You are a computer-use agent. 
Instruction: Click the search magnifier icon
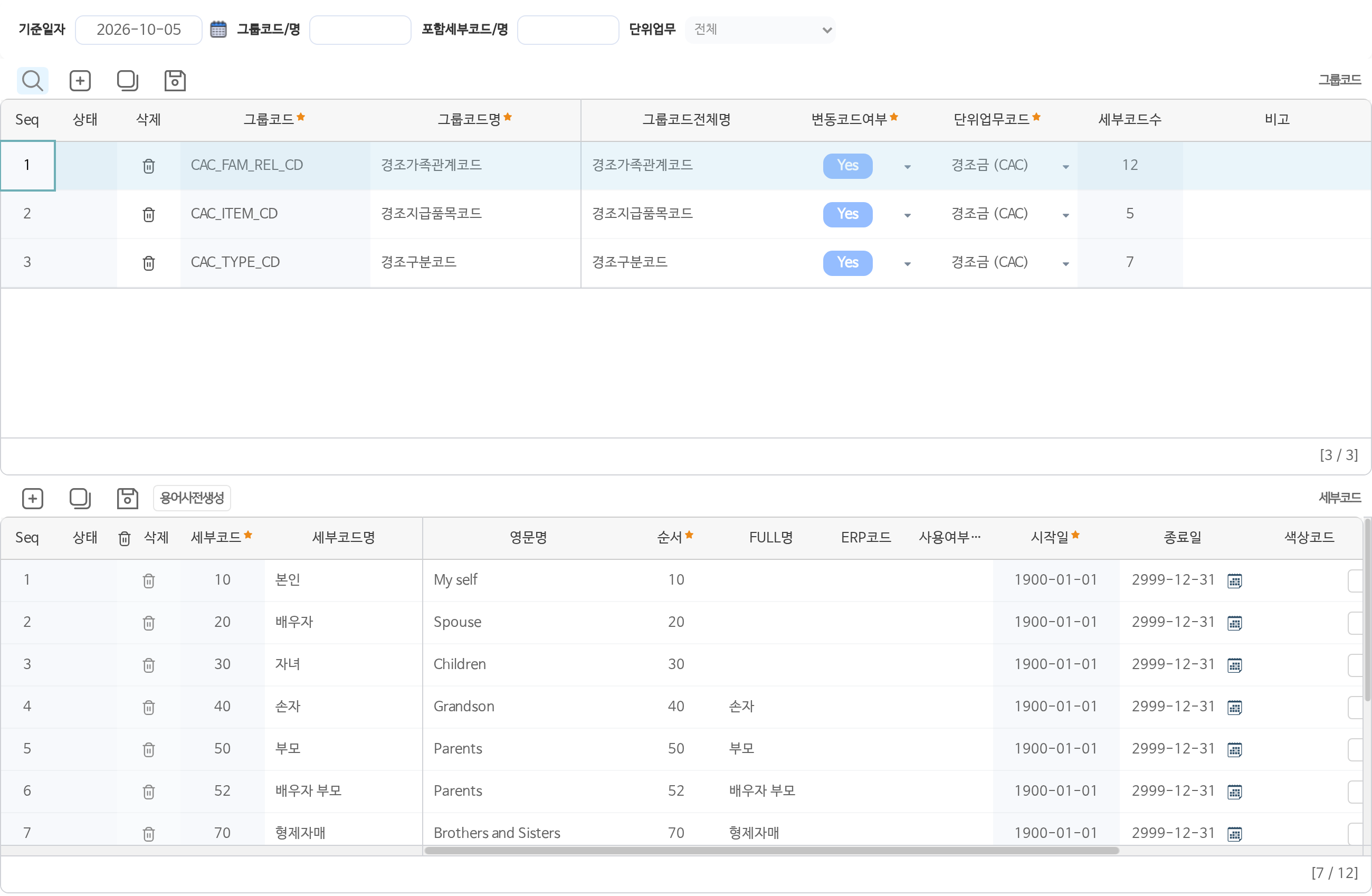(32, 81)
